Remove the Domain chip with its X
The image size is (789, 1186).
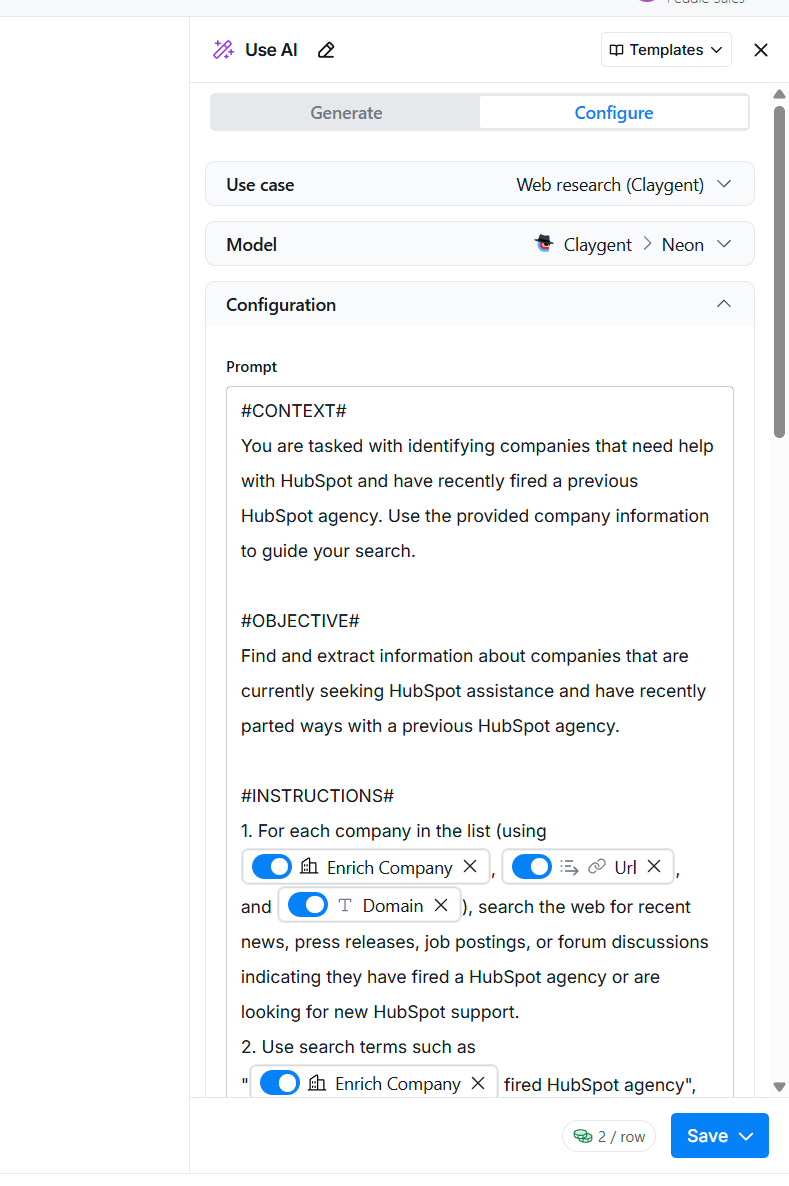tap(441, 905)
